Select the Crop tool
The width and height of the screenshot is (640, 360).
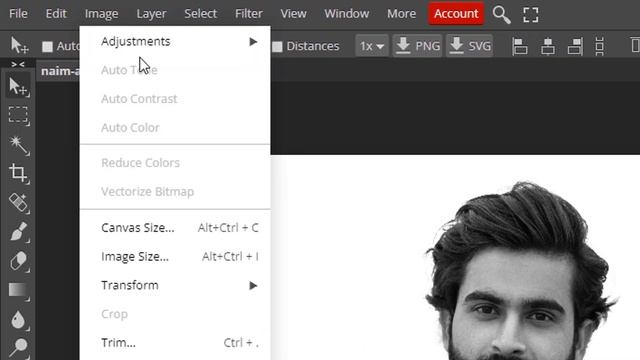point(18,173)
